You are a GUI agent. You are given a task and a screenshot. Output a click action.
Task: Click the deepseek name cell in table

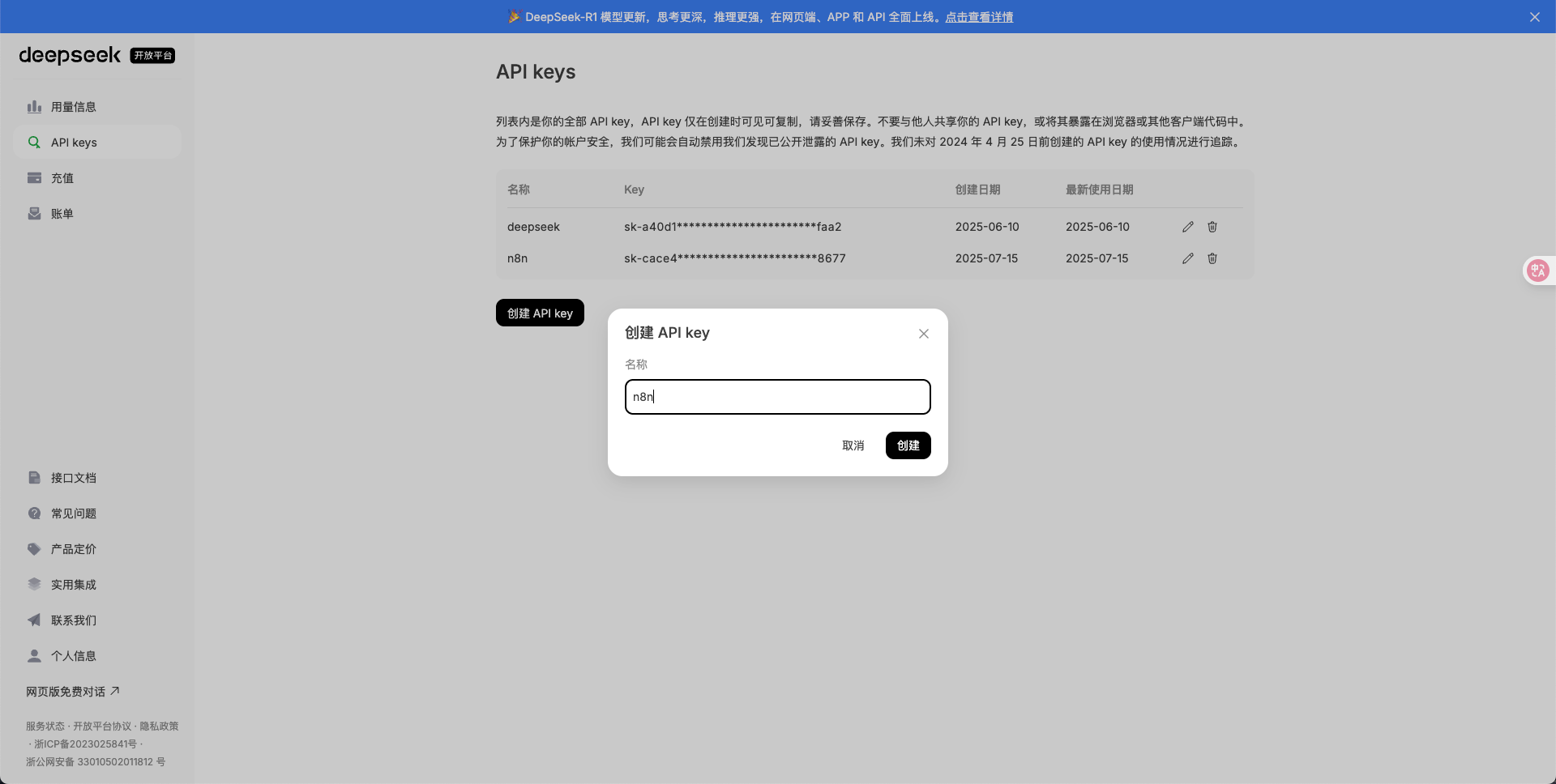tap(533, 227)
